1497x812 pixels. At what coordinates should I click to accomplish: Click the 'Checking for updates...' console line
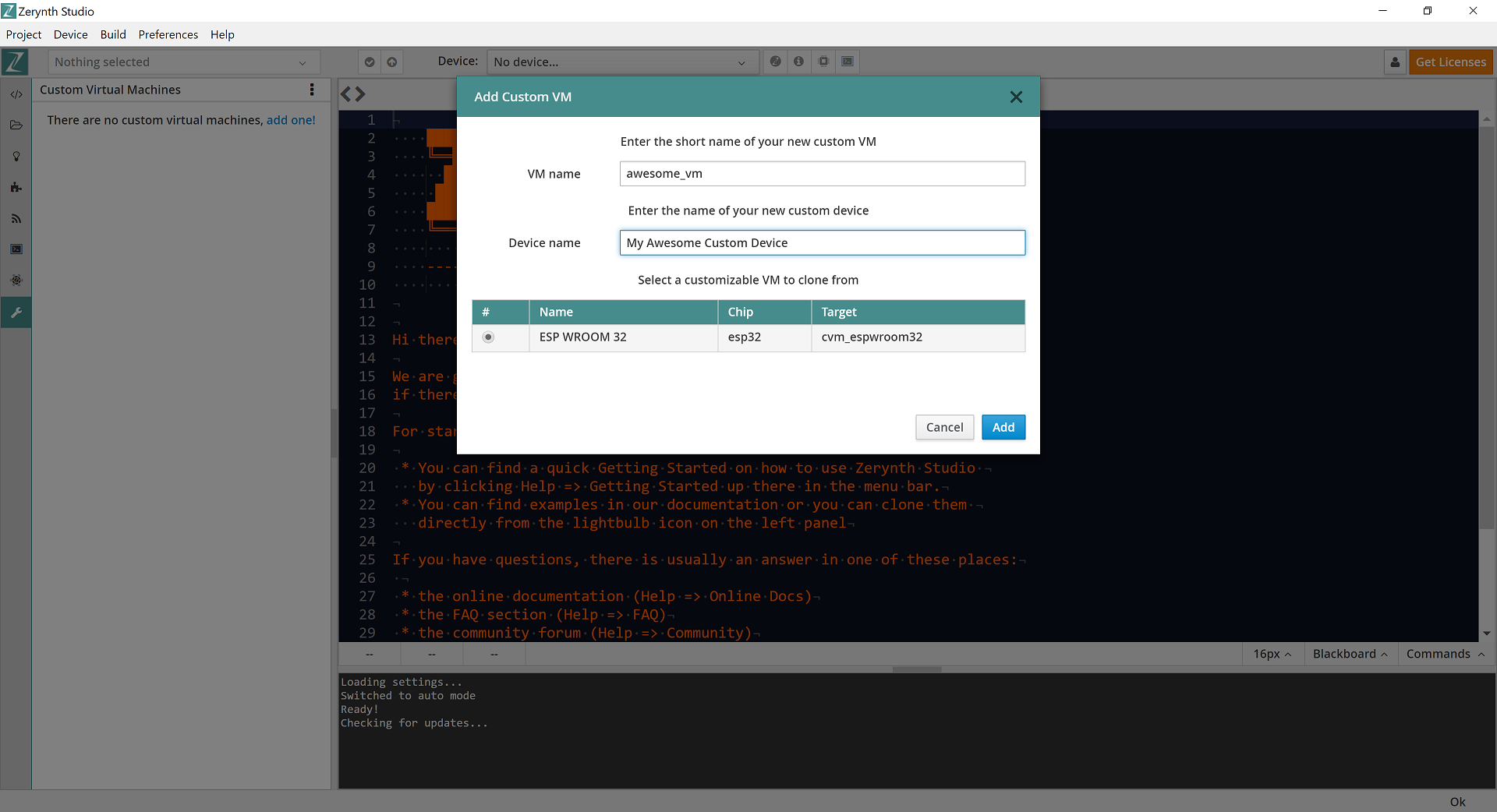(414, 723)
